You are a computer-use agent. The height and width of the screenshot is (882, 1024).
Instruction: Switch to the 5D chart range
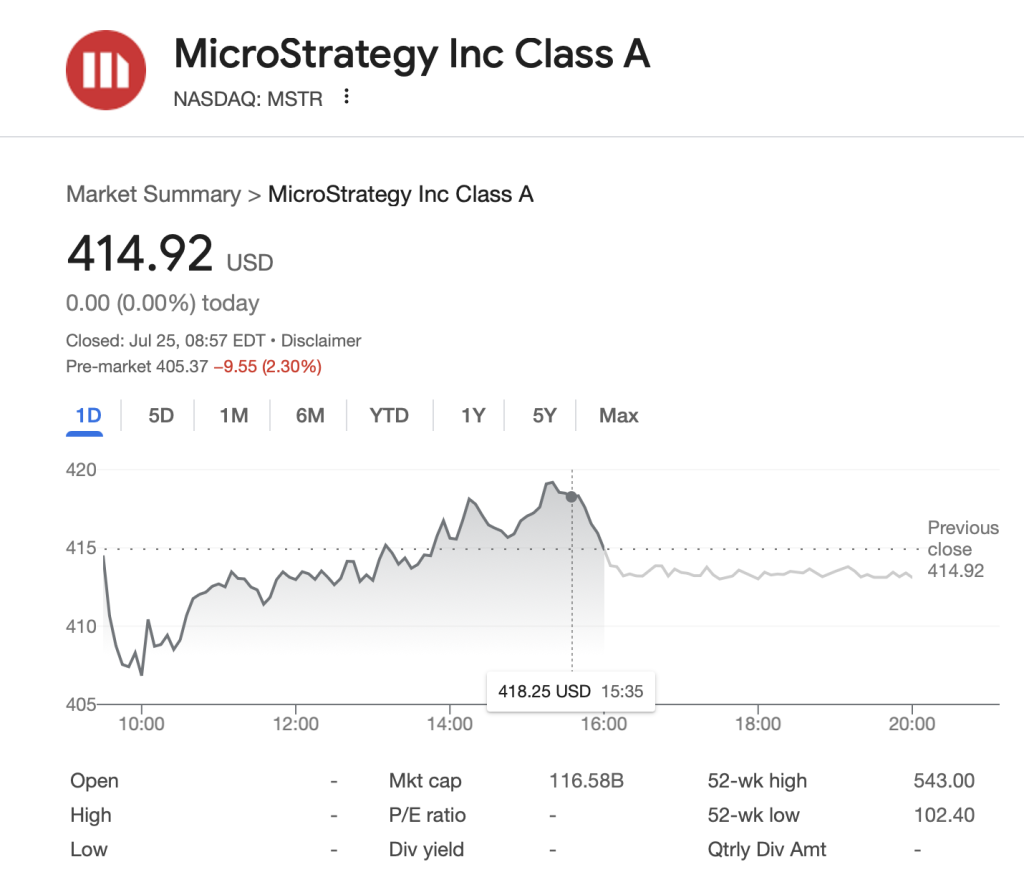tap(161, 416)
